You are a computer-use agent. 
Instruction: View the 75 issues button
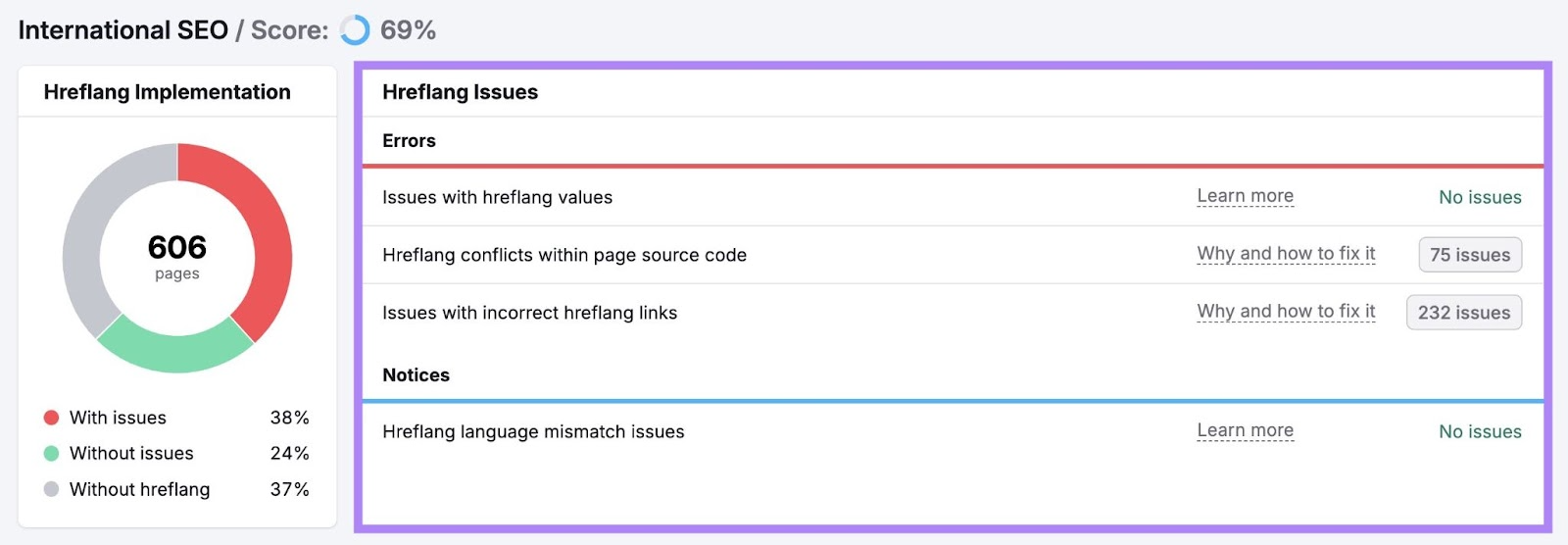1469,255
